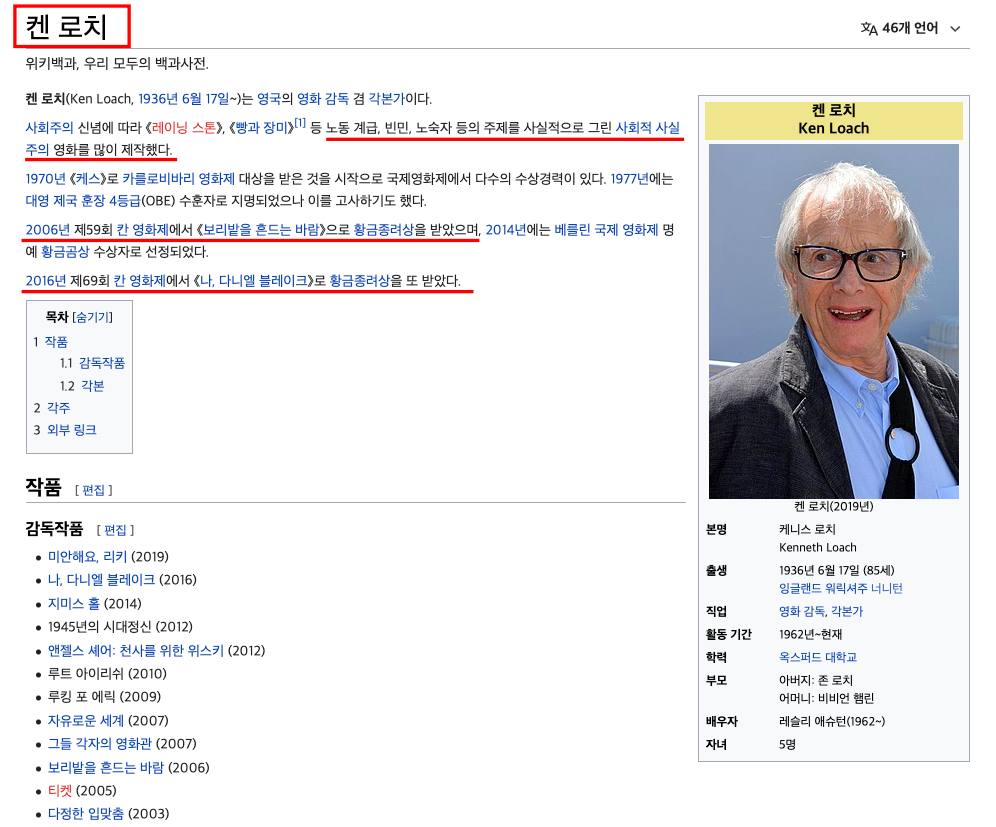Image resolution: width=996 pixels, height=827 pixels.
Task: Open the 대영 제국 훈장 4등급 link
Action: pyautogui.click(x=83, y=201)
